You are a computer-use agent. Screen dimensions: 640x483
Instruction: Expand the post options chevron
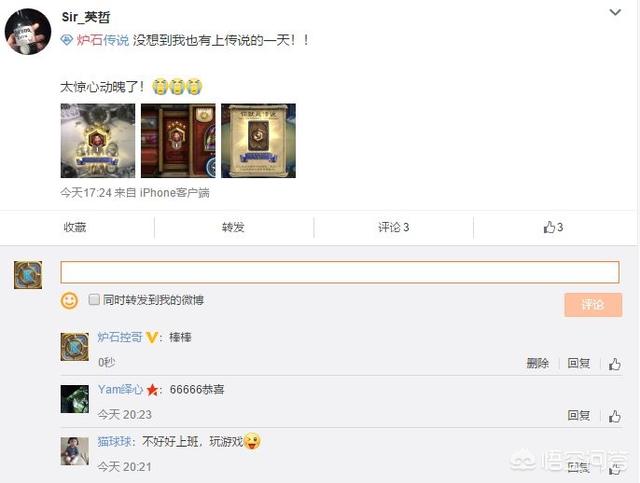pyautogui.click(x=615, y=13)
